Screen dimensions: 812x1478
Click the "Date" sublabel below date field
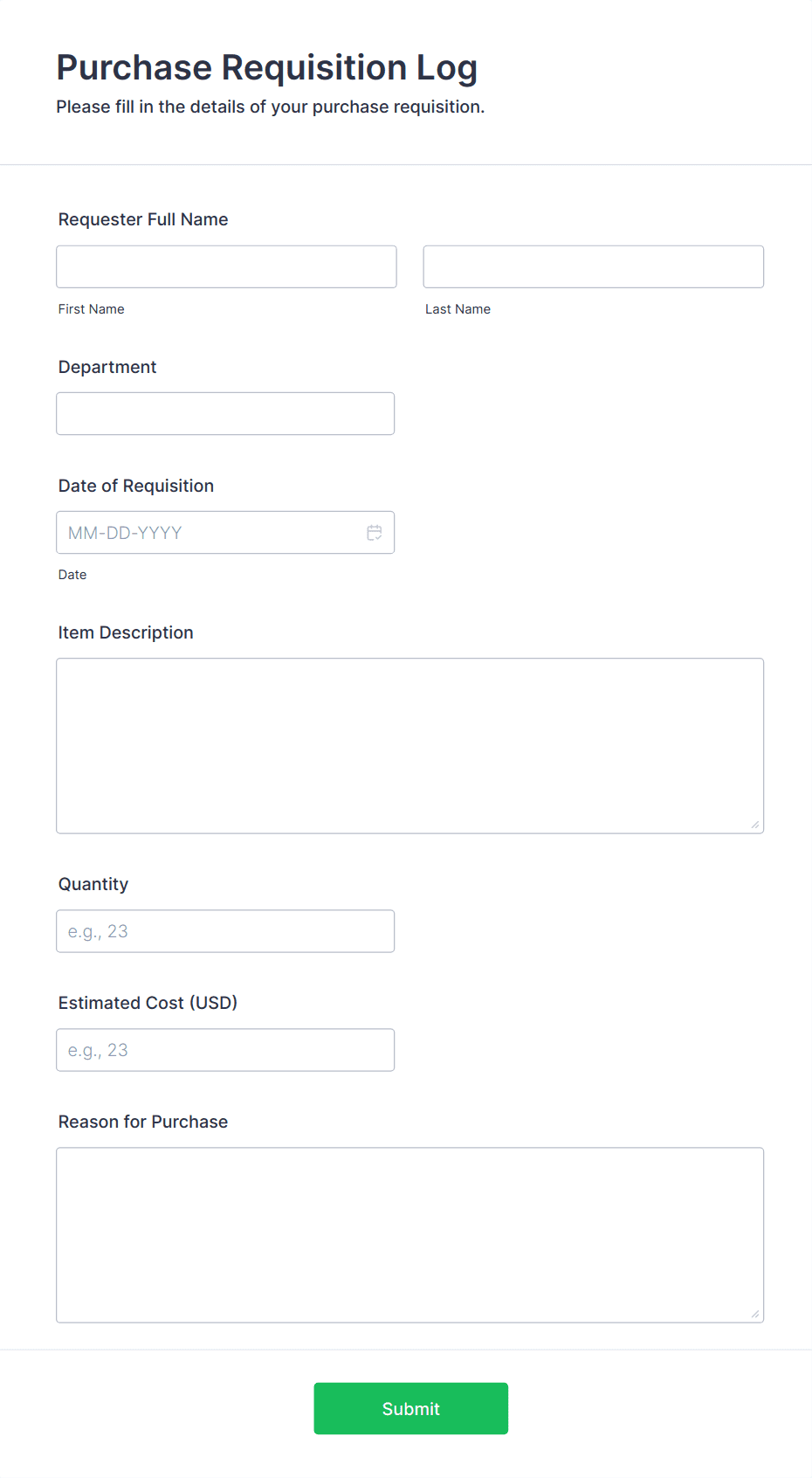pyautogui.click(x=72, y=575)
